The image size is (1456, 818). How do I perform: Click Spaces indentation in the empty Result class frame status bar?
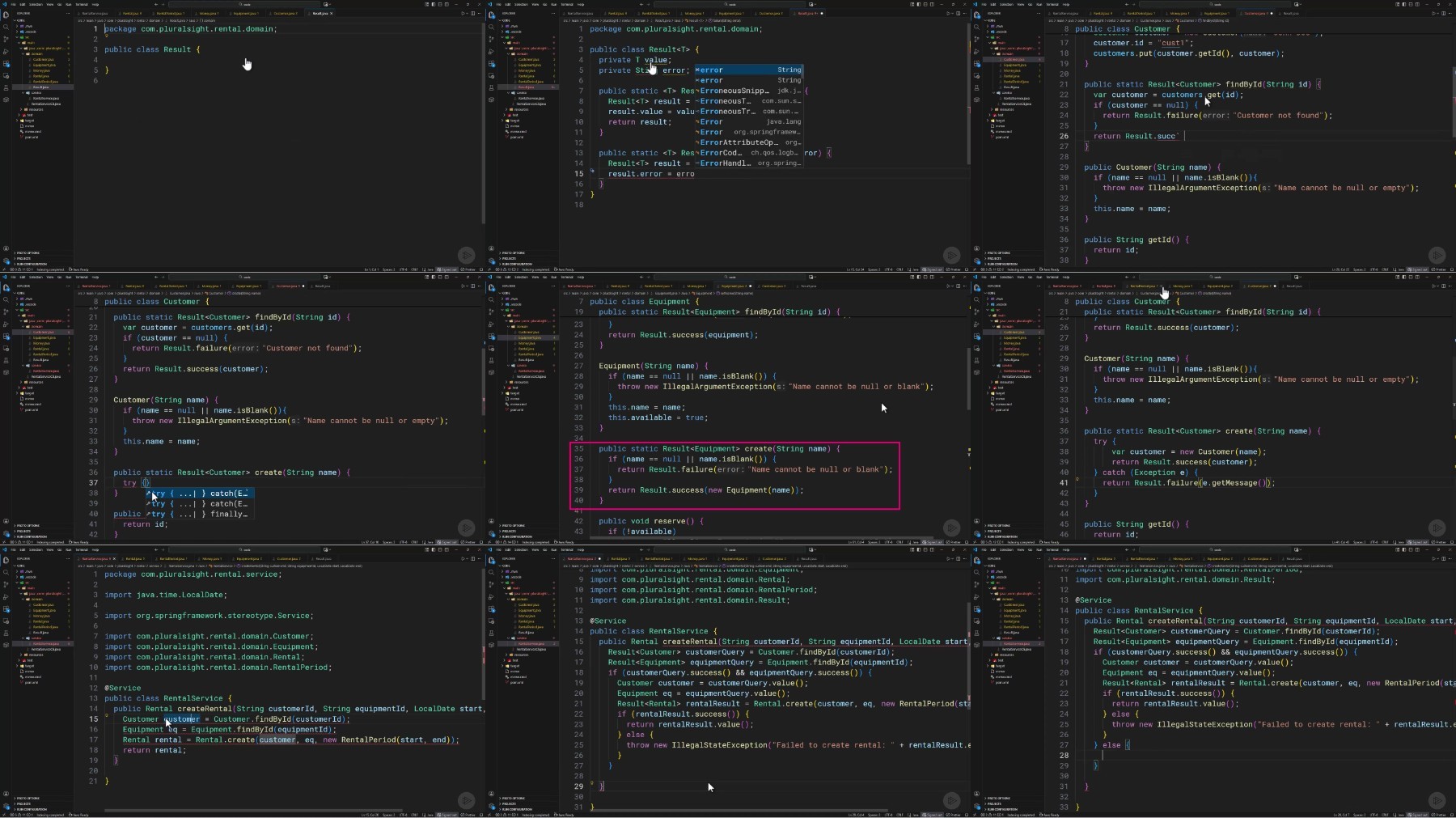[x=388, y=269]
